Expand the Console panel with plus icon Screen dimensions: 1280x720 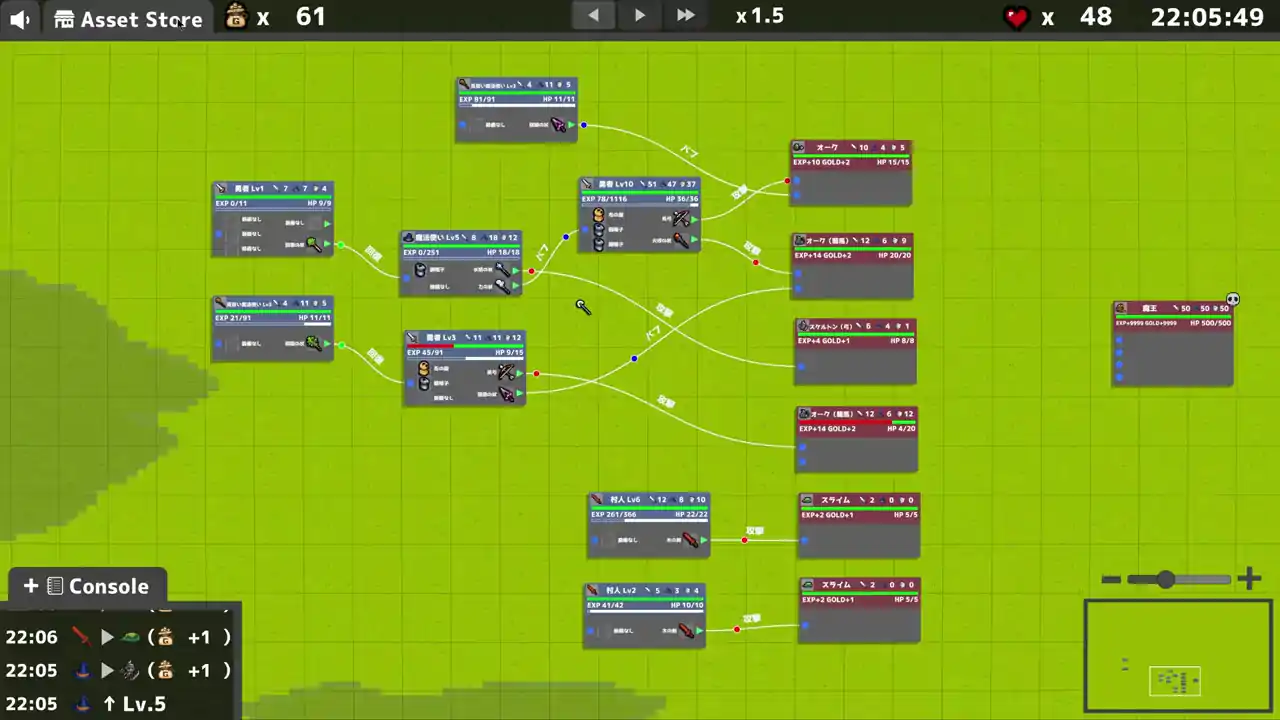[x=31, y=586]
